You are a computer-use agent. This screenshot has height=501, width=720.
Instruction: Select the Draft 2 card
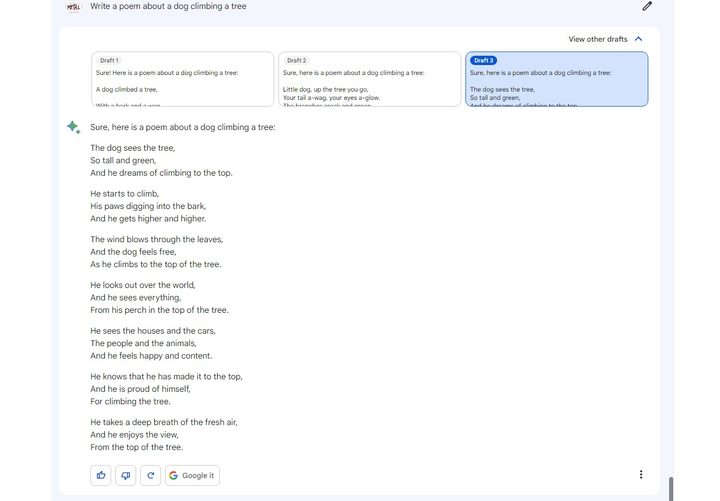tap(370, 79)
